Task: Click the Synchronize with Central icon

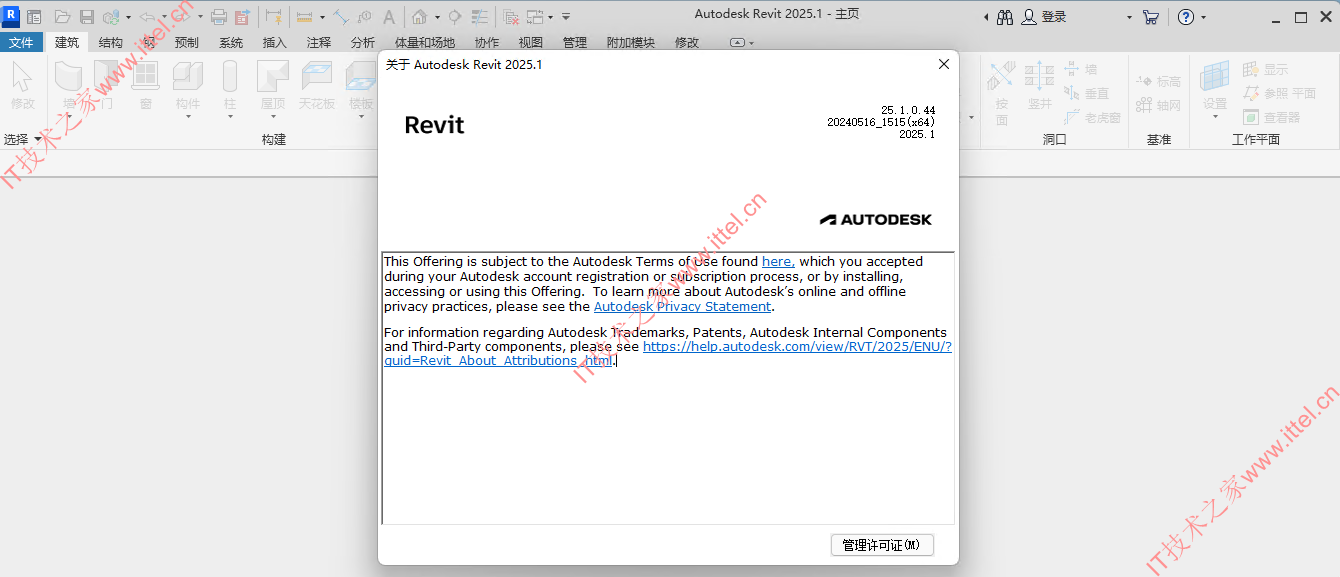Action: pyautogui.click(x=110, y=17)
